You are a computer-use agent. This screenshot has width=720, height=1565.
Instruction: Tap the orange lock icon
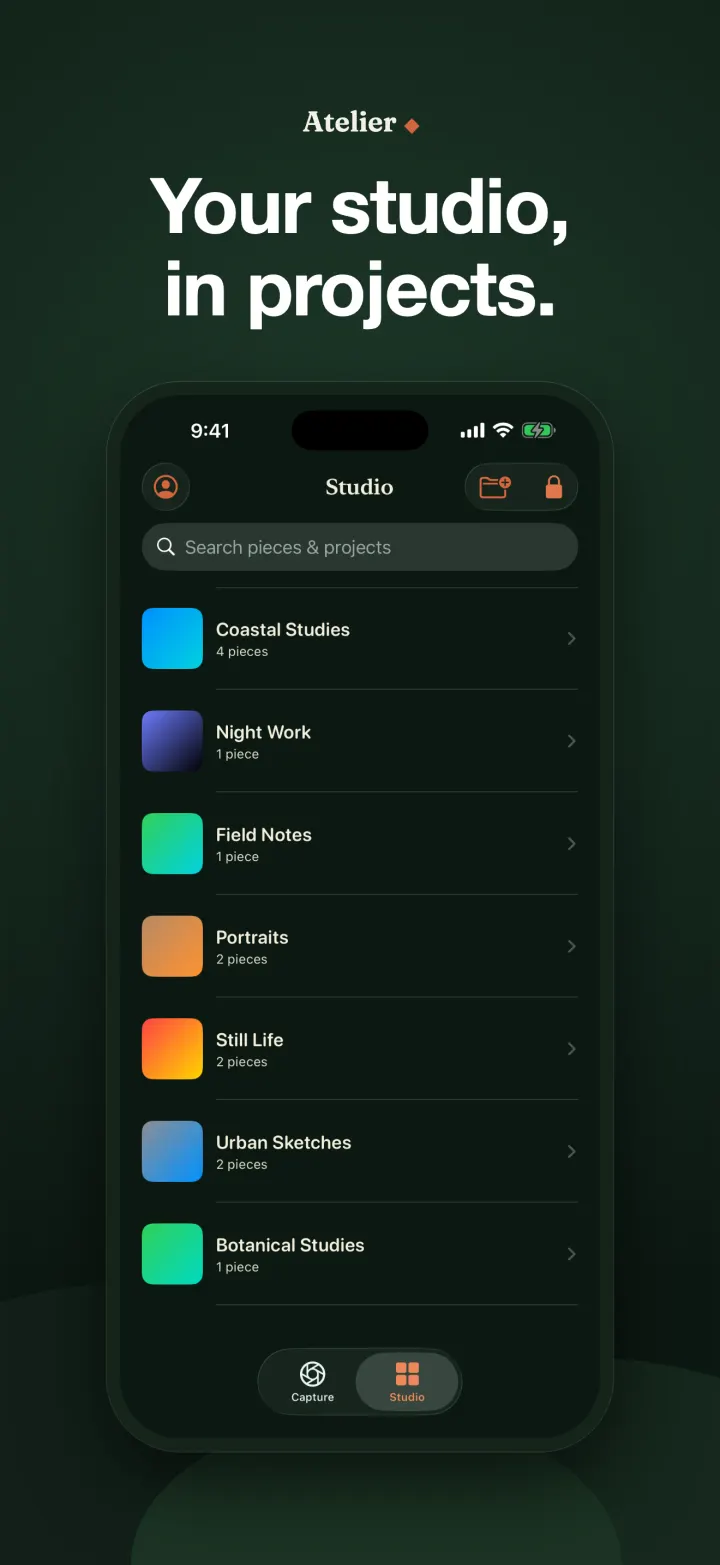(553, 487)
